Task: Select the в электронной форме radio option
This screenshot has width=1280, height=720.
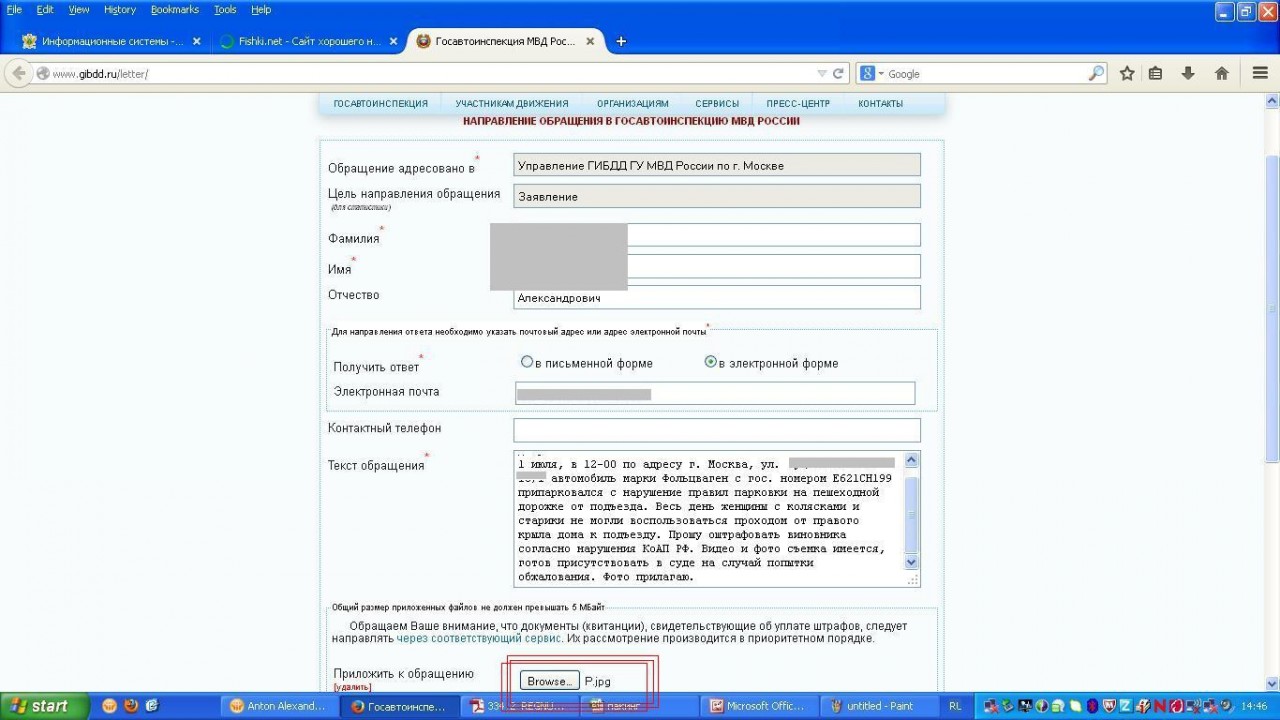Action: (x=710, y=362)
